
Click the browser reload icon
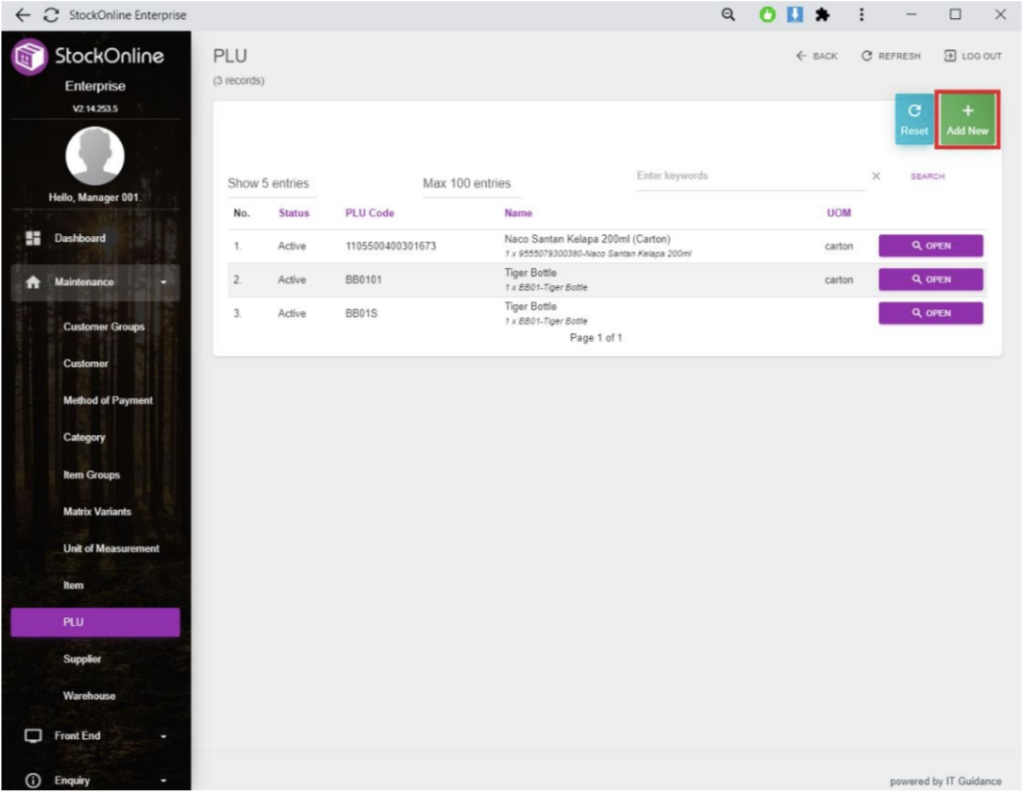click(51, 15)
